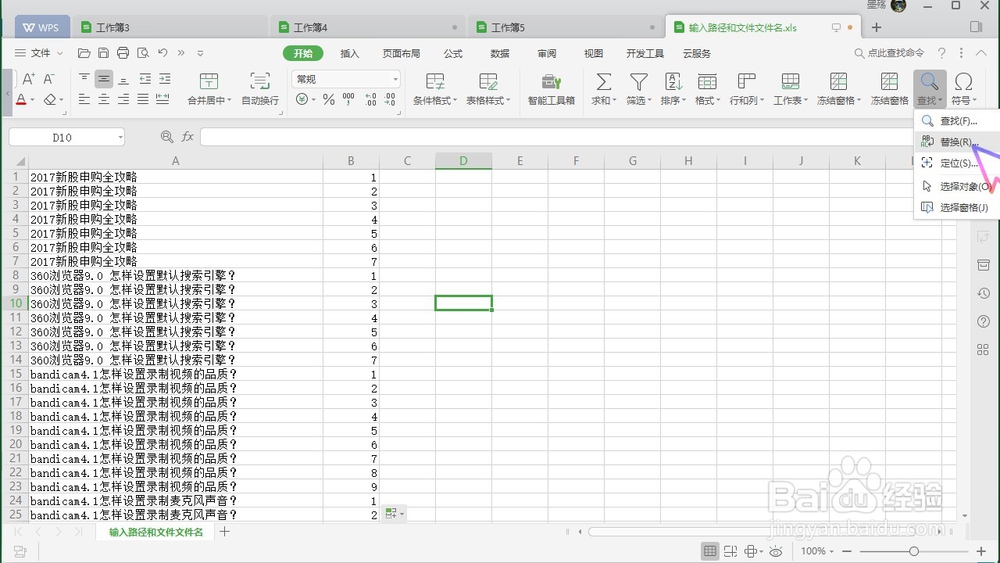Image resolution: width=1000 pixels, height=563 pixels.
Task: Click the freeze panes (冻结窗格) icon without arrow
Action: [889, 89]
